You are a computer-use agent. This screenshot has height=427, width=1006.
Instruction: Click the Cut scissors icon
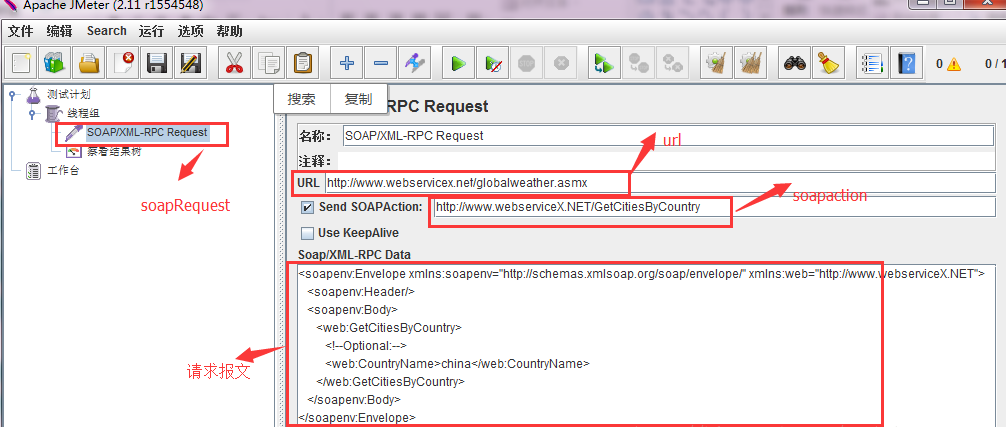point(234,63)
